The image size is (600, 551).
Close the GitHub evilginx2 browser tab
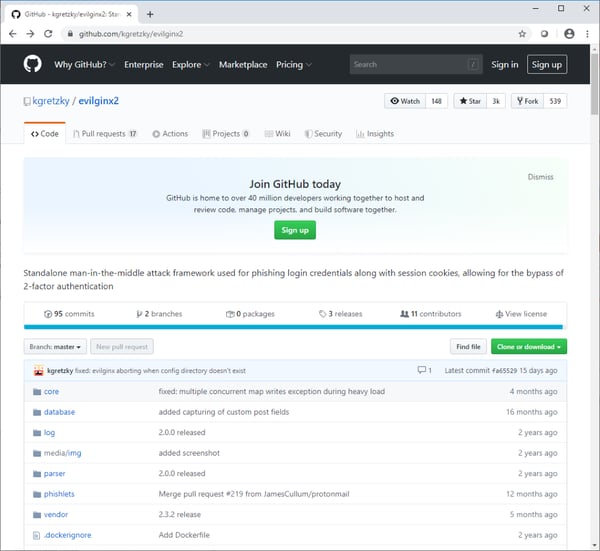pos(129,15)
